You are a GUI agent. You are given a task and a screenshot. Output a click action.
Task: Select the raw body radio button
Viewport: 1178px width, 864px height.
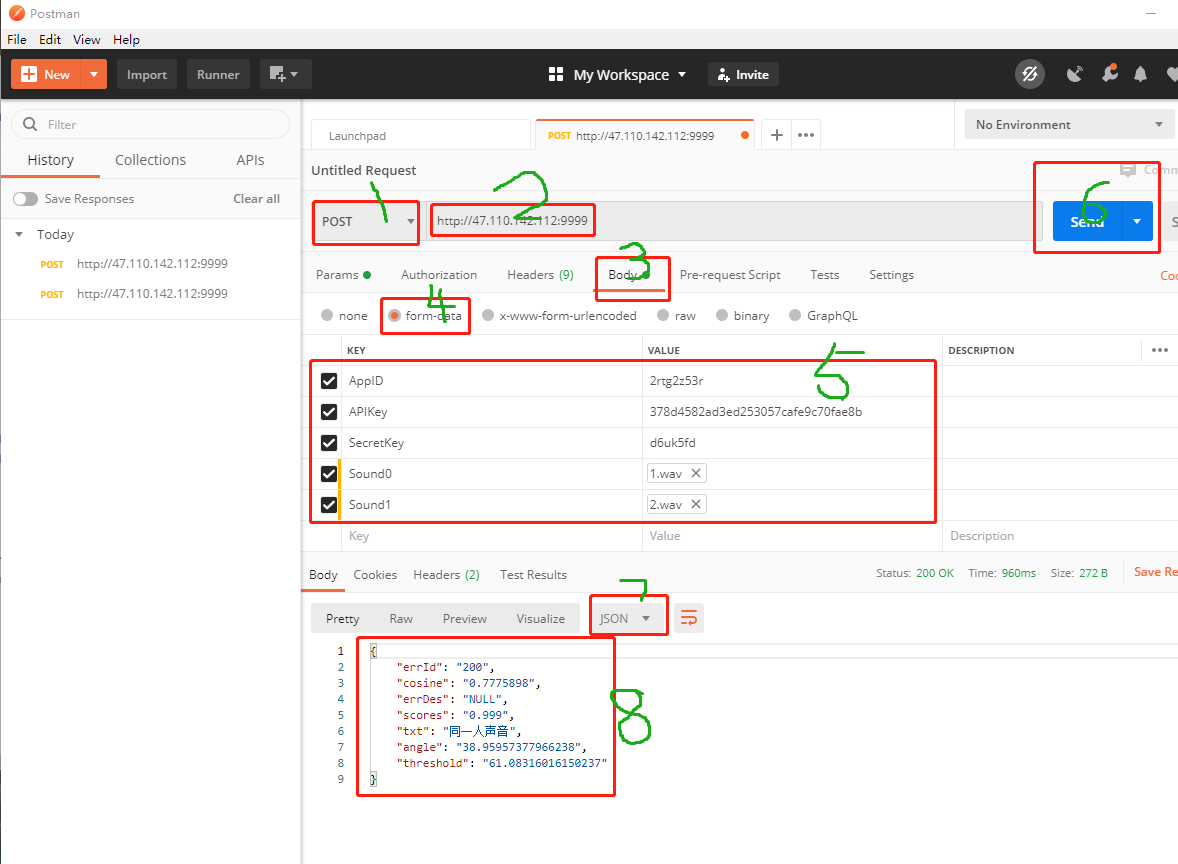(663, 316)
